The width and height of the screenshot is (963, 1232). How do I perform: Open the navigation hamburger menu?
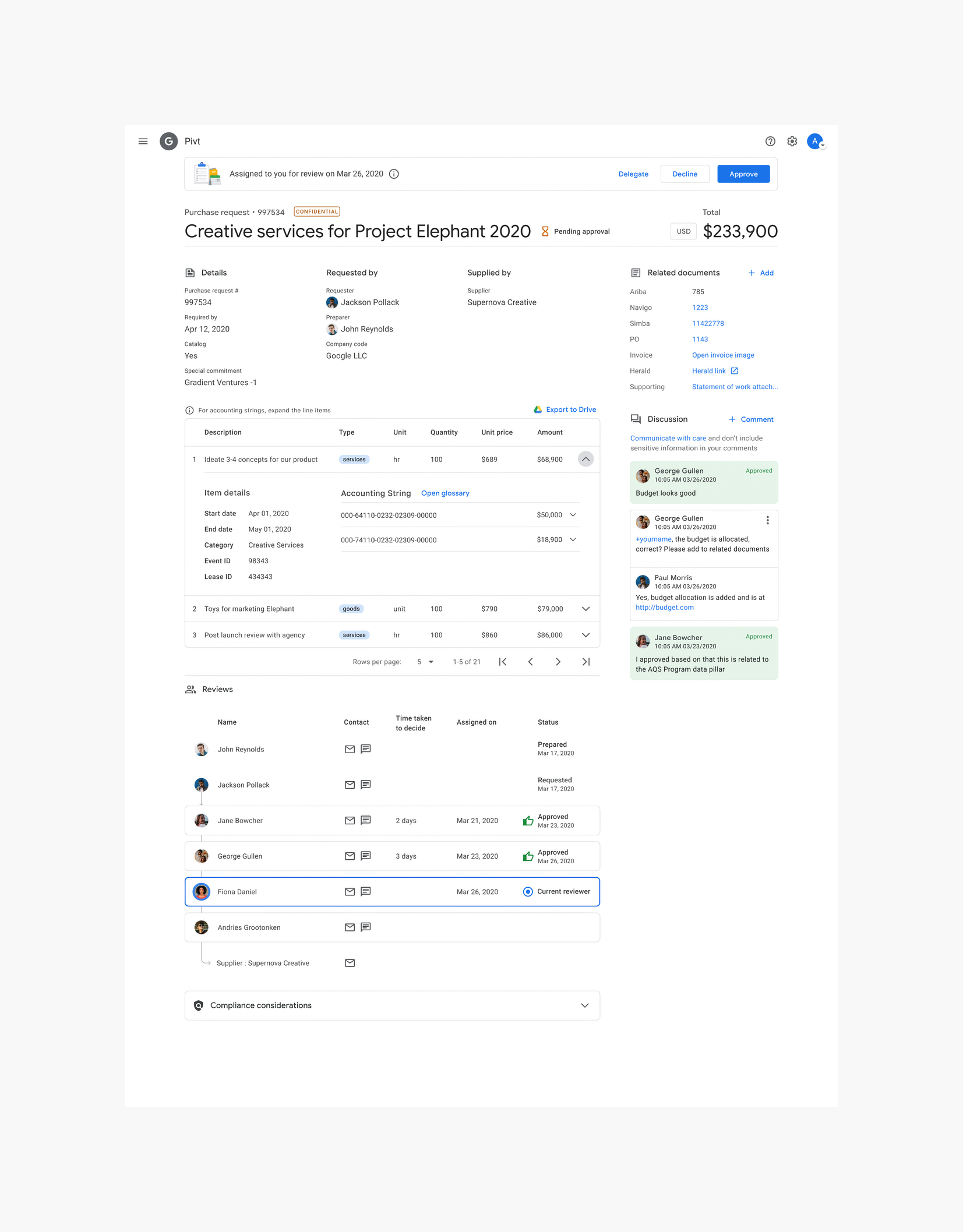tap(143, 141)
